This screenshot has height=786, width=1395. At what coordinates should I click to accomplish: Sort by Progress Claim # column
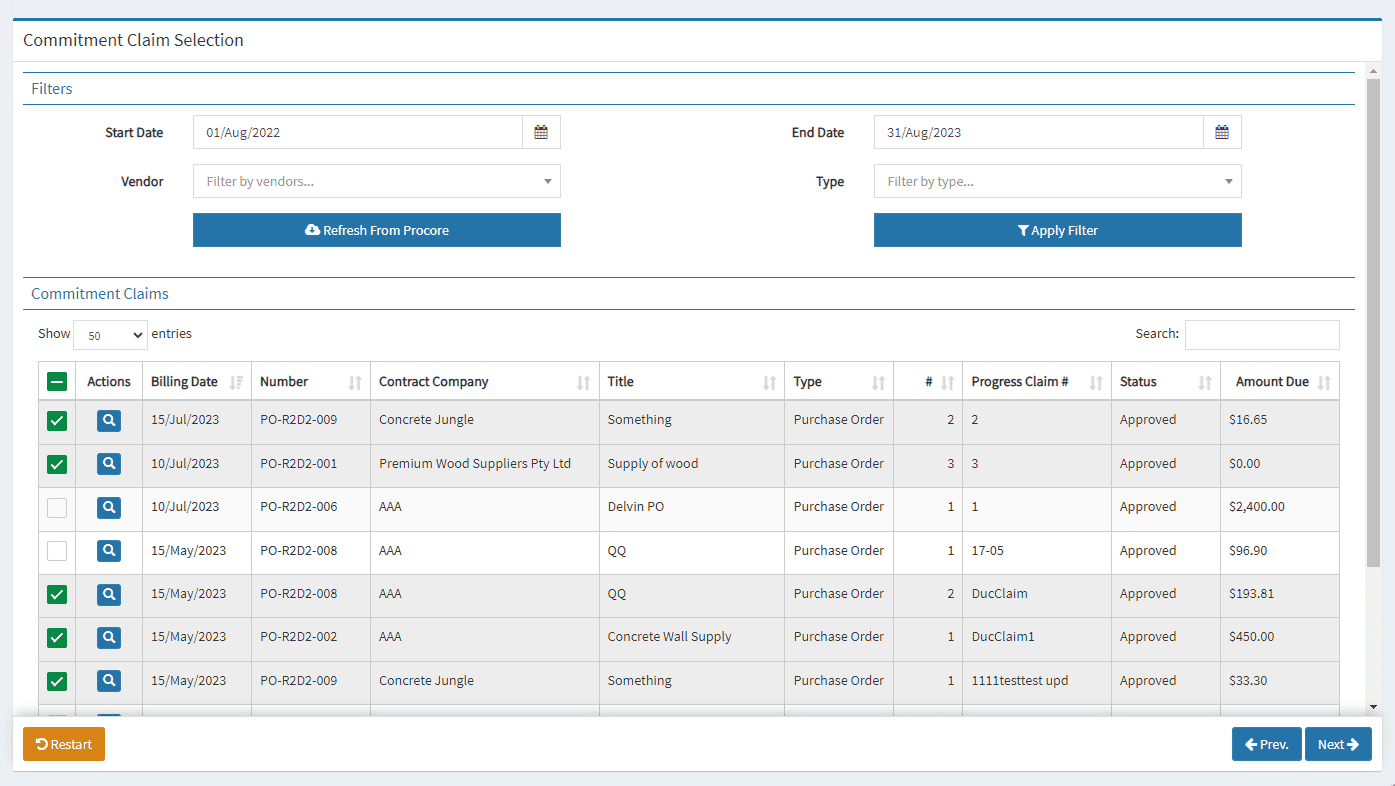point(1036,382)
